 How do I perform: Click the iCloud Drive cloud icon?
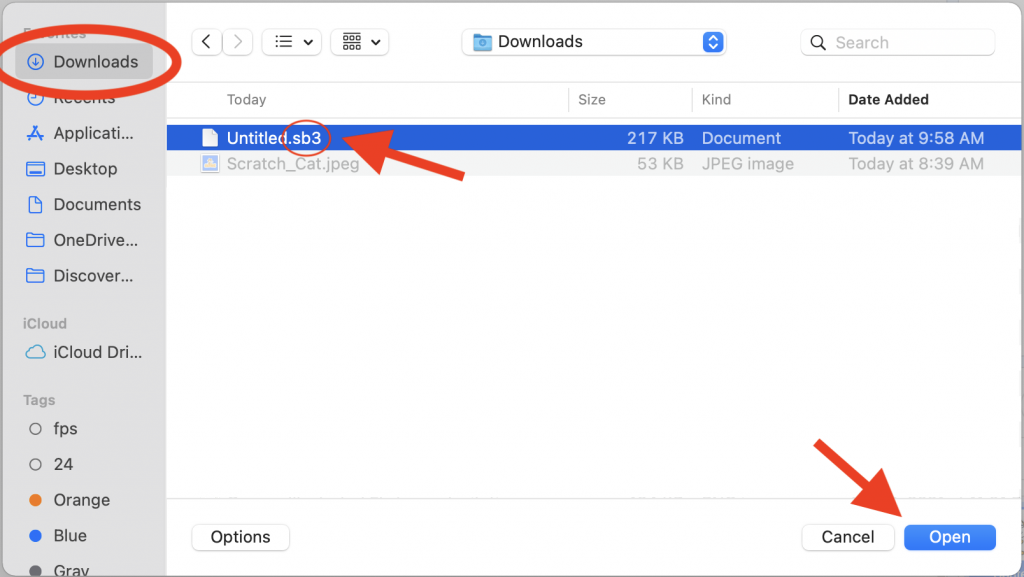(x=36, y=352)
